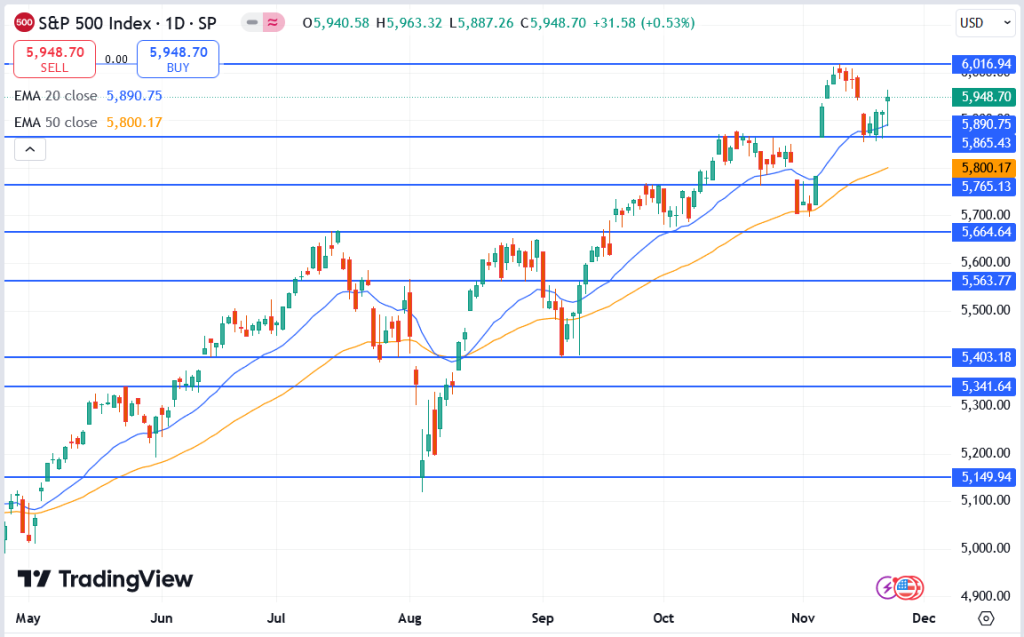The width and height of the screenshot is (1024, 637).
Task: Click the blue 5,890.75 EMA axis label
Action: coord(984,124)
